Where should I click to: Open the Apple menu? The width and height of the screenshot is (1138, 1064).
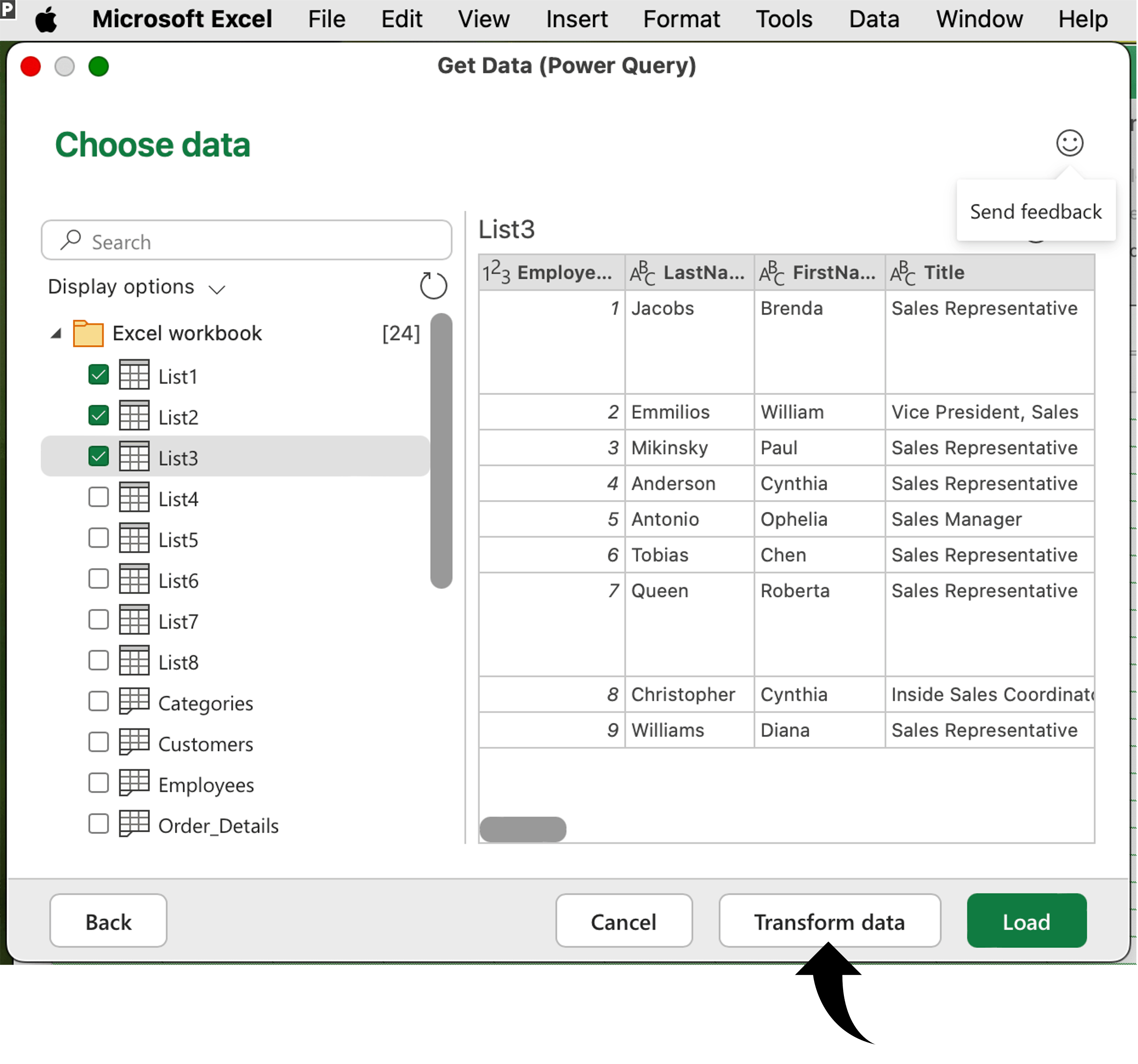point(46,20)
